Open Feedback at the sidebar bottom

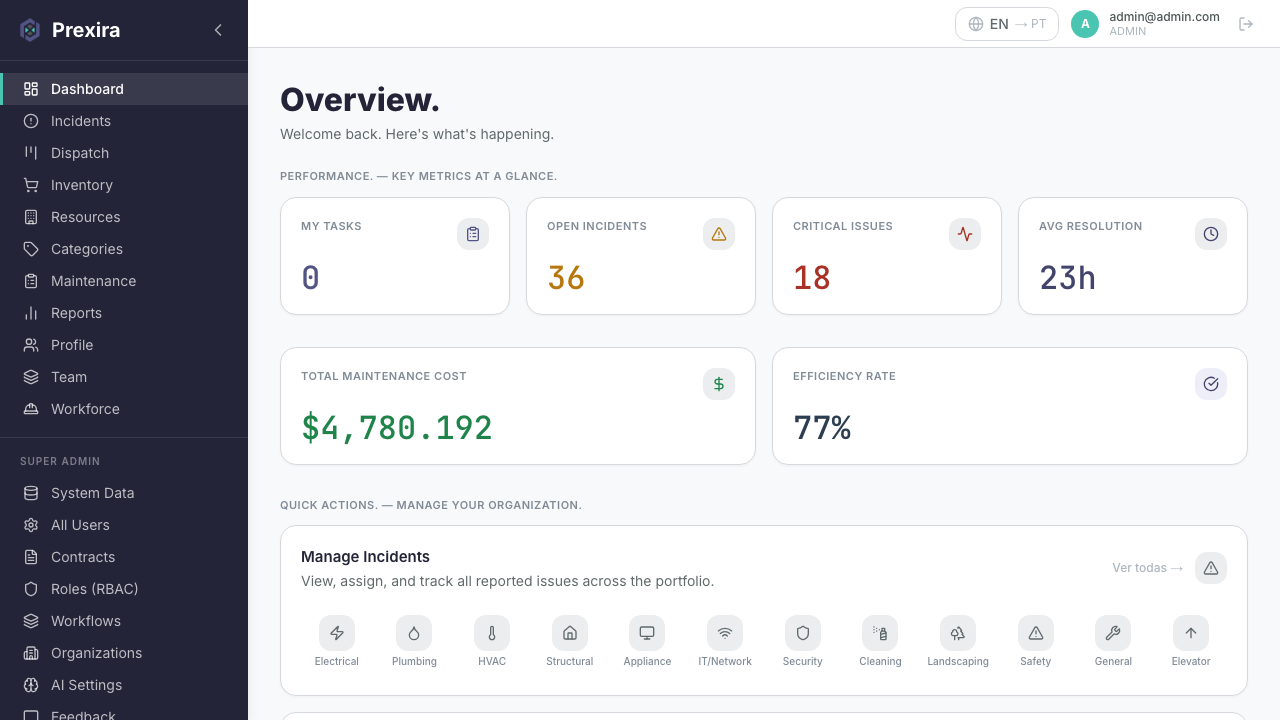tap(124, 712)
